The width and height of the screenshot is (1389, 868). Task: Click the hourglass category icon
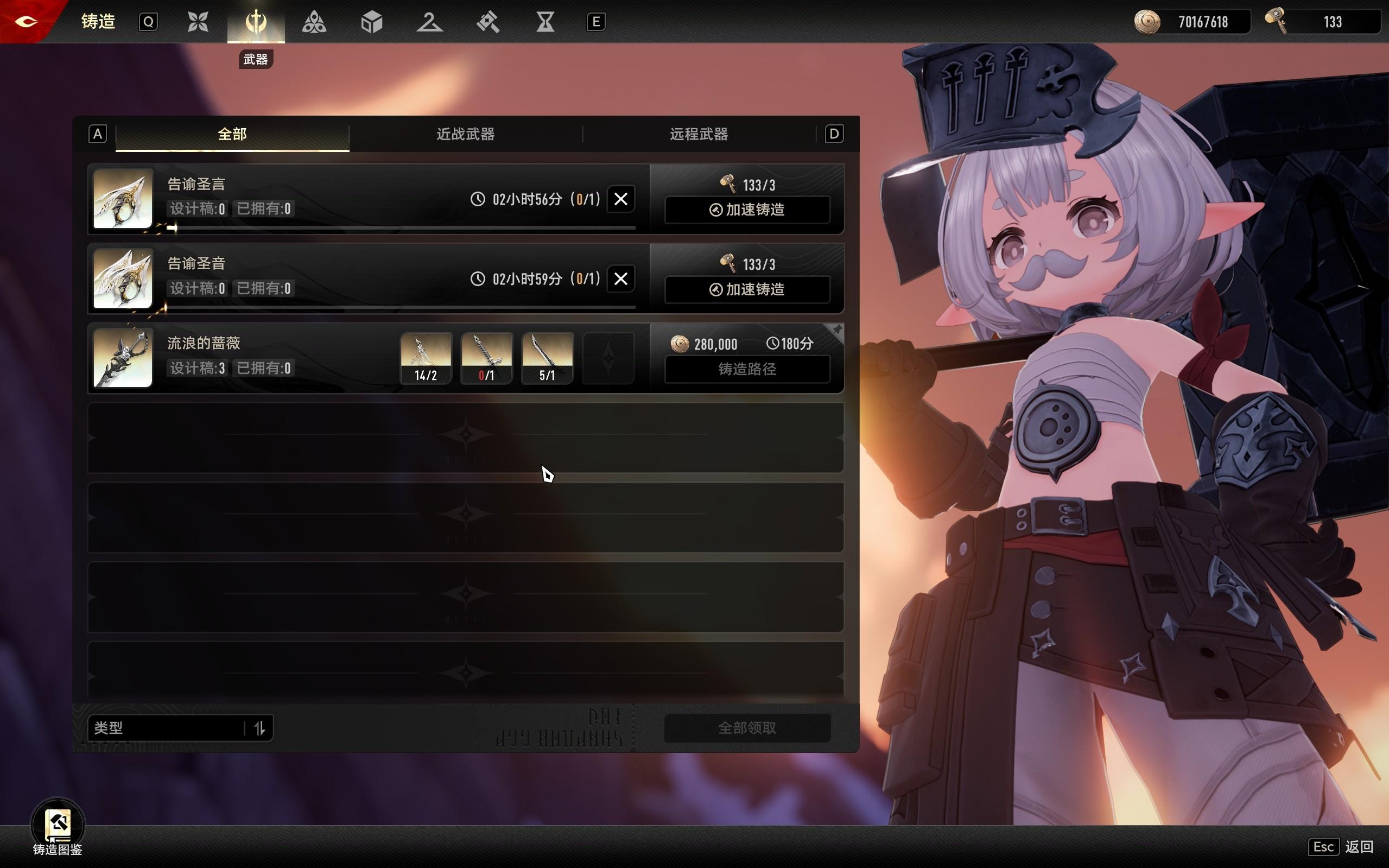point(545,22)
